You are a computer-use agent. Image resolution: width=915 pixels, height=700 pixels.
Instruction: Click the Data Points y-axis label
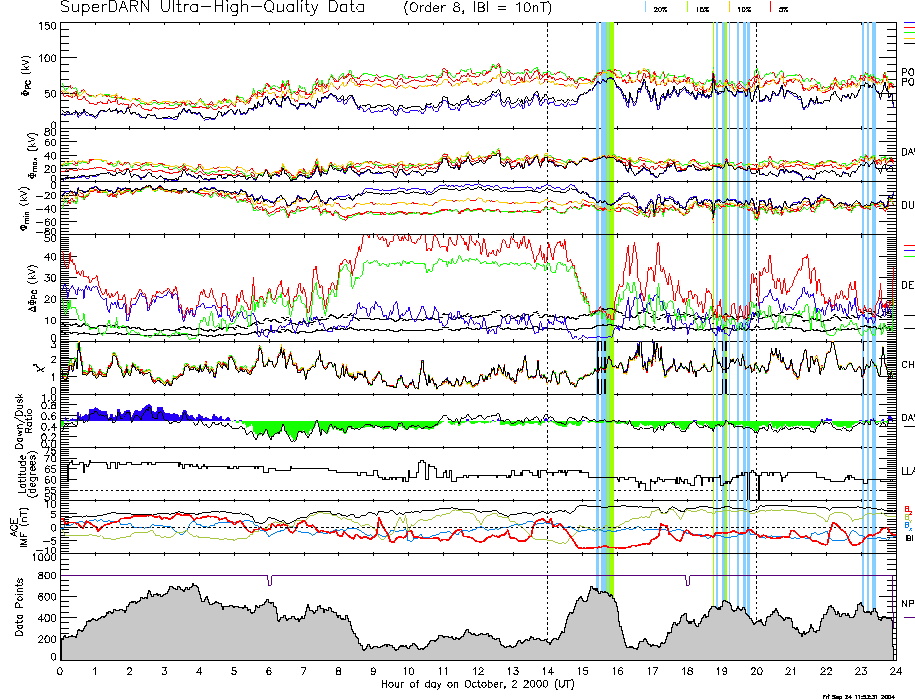[22, 616]
